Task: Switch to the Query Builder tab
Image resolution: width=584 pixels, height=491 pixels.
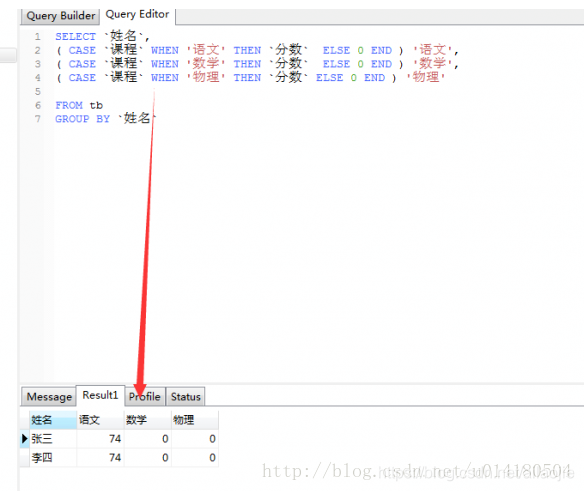Action: (60, 16)
